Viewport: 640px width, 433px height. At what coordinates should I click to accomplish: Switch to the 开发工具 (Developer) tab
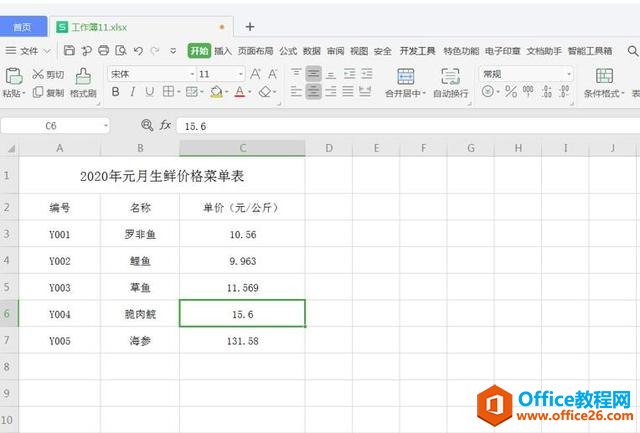[418, 51]
